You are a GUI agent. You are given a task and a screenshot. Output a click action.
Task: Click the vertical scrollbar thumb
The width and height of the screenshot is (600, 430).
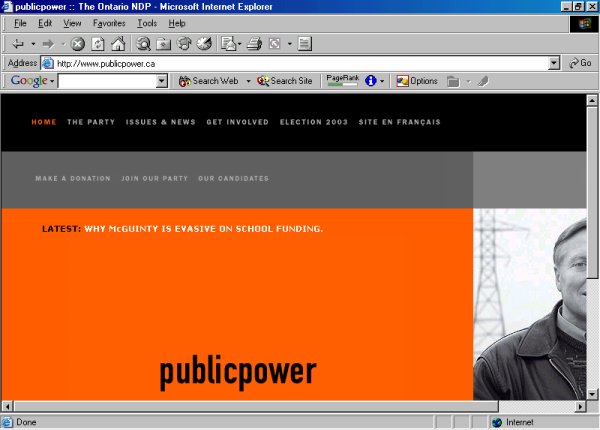click(592, 192)
